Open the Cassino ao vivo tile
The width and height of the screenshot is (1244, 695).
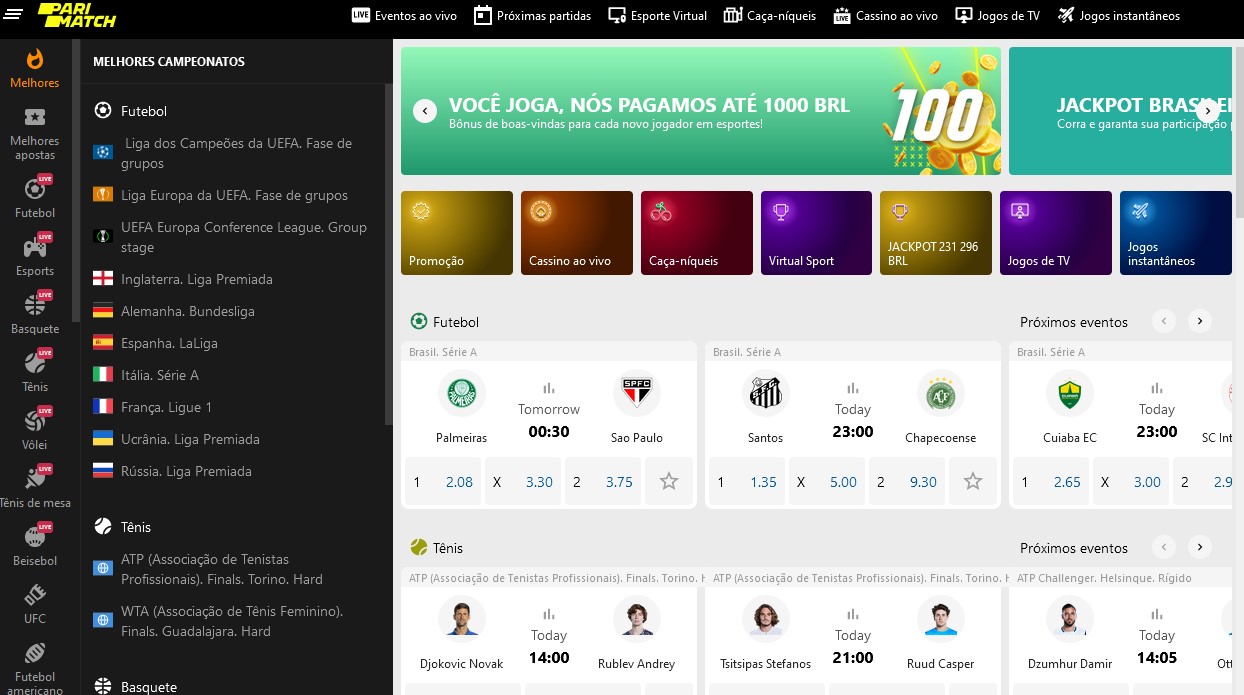point(577,233)
